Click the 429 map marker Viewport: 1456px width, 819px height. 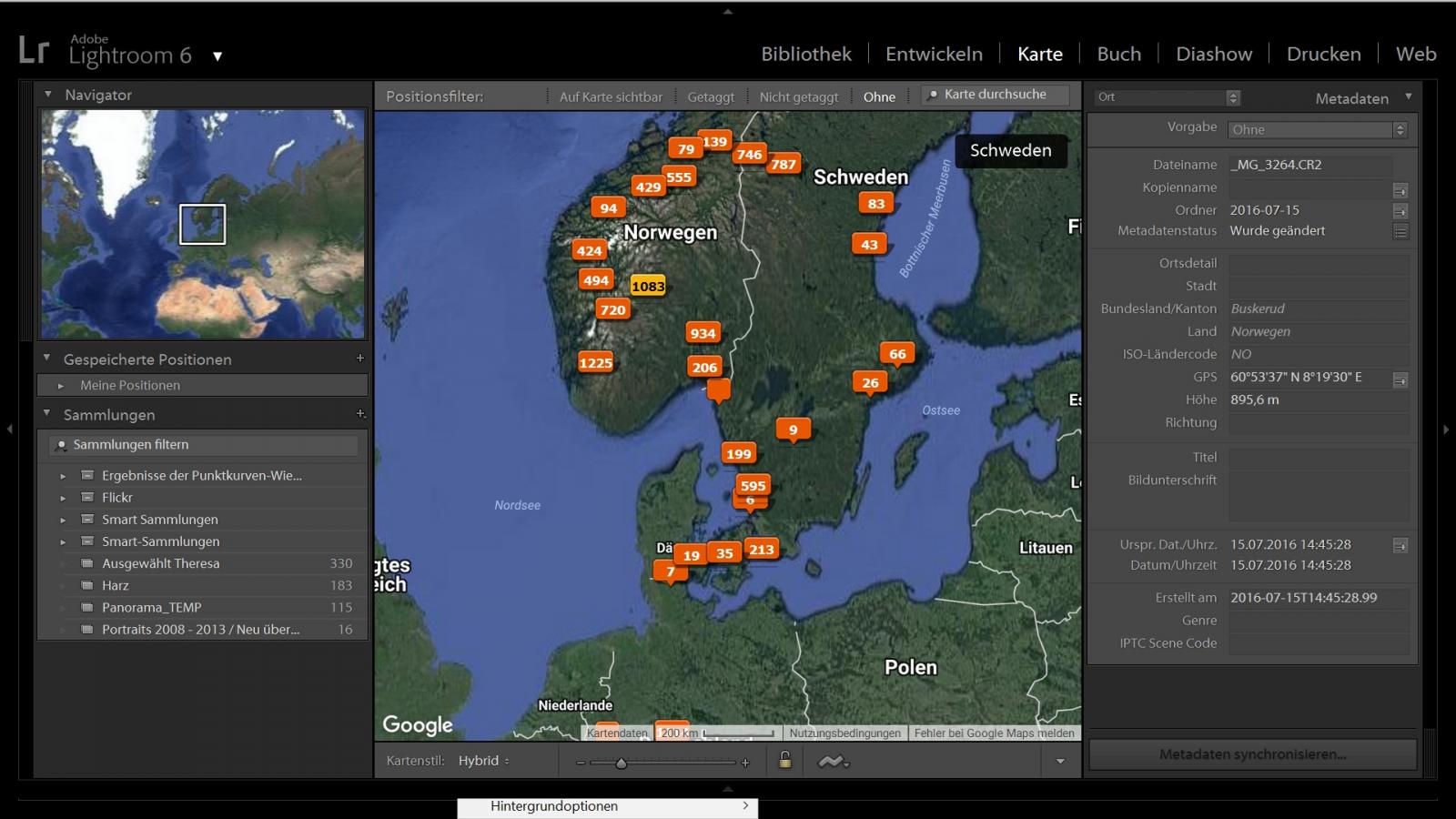click(648, 187)
